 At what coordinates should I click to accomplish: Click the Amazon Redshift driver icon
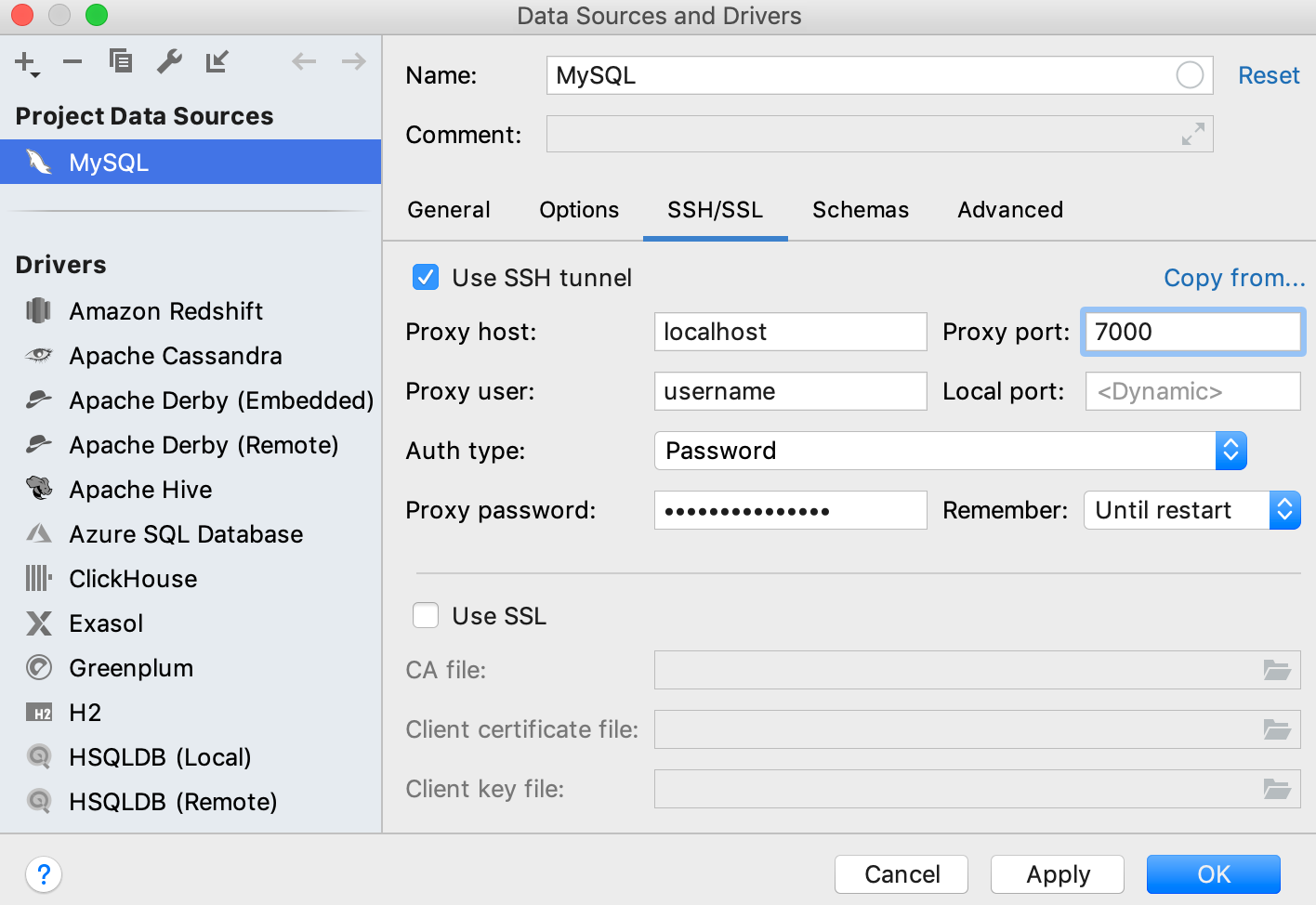point(38,310)
